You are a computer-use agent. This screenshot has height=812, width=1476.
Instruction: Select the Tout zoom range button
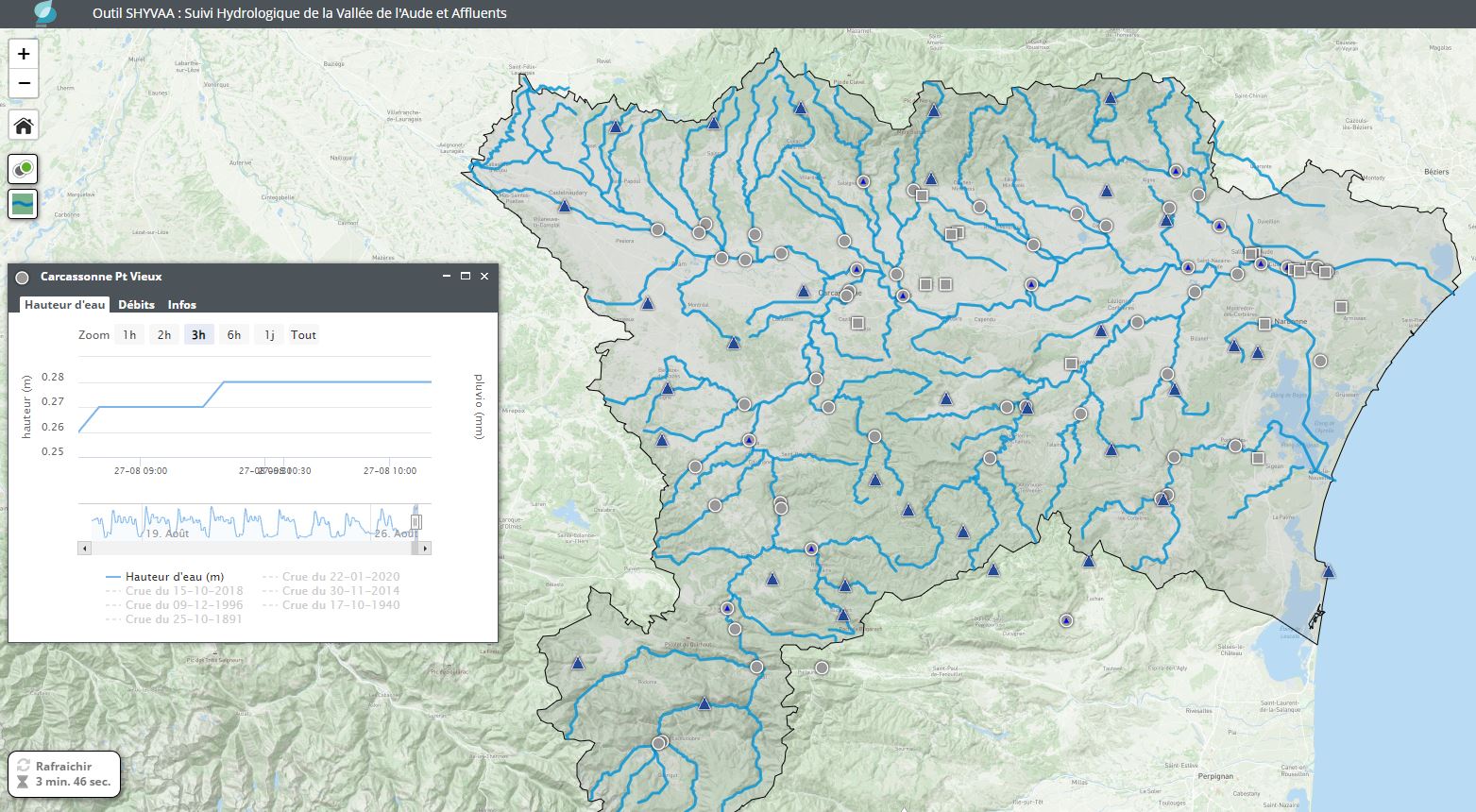click(303, 335)
